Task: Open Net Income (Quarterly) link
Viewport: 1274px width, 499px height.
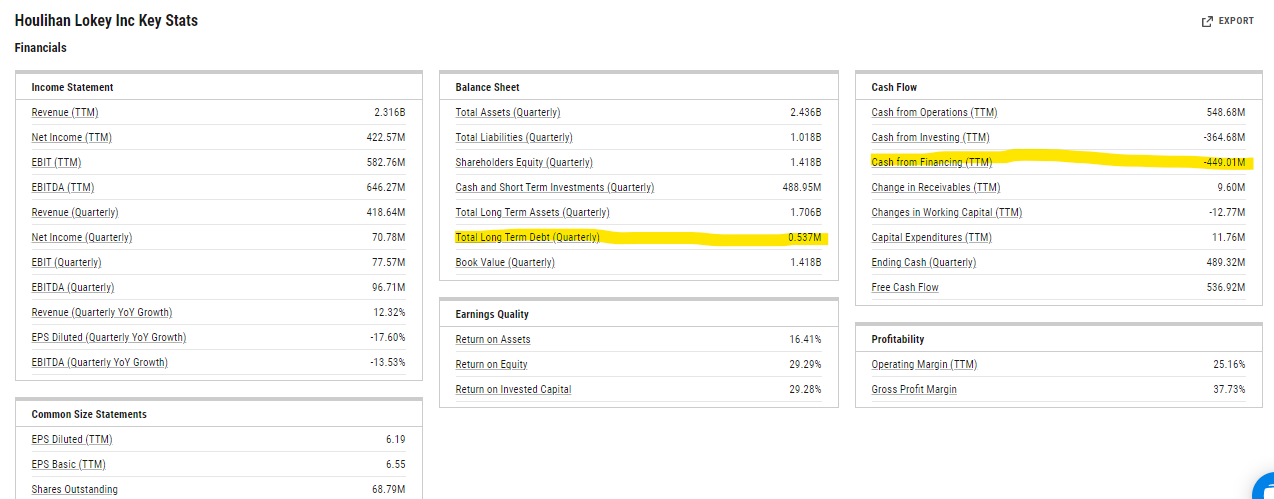Action: coord(81,237)
